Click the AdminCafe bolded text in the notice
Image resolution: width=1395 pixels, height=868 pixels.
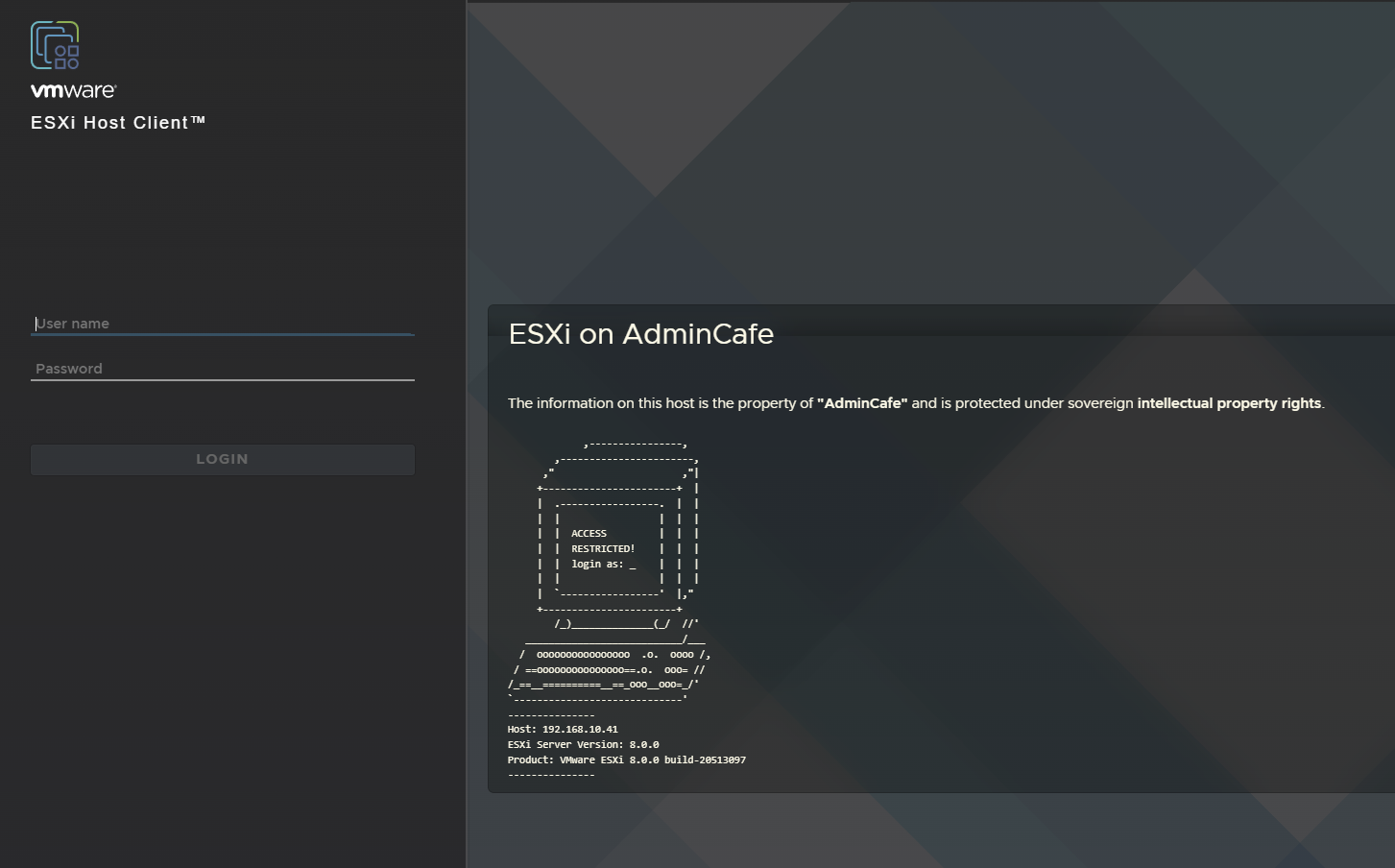tap(863, 402)
